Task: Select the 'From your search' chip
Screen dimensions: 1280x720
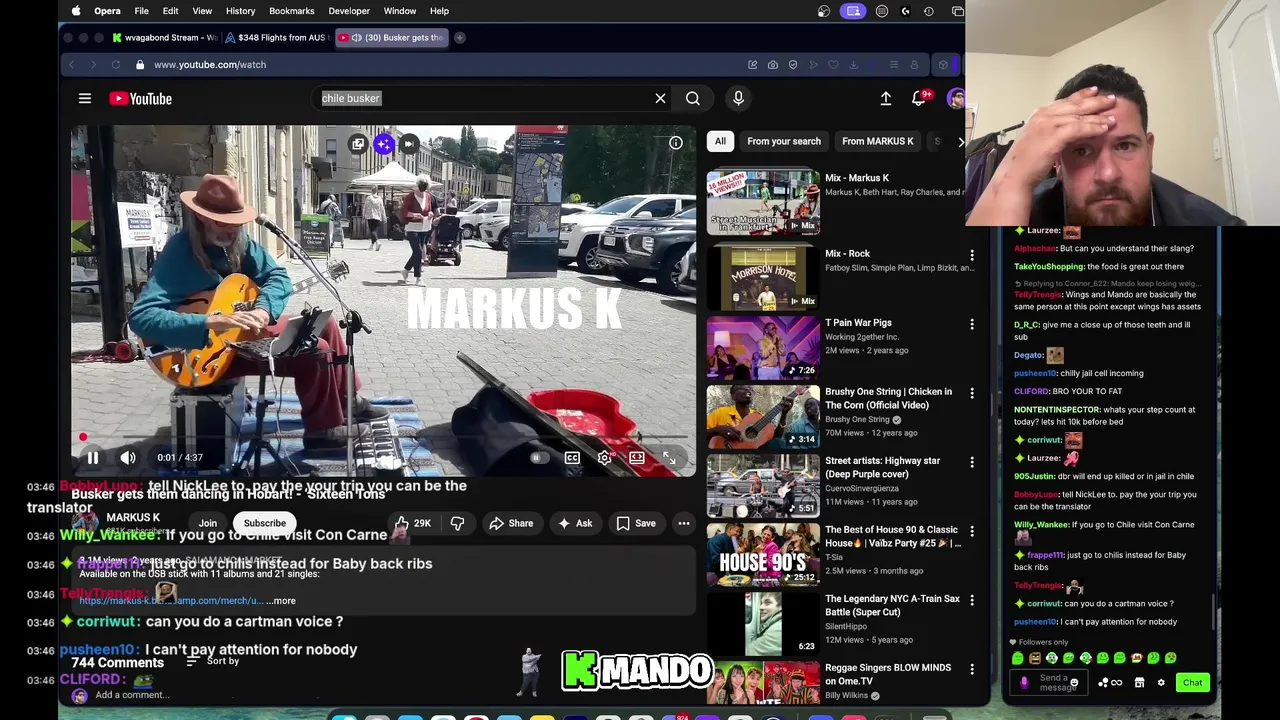Action: pos(784,141)
